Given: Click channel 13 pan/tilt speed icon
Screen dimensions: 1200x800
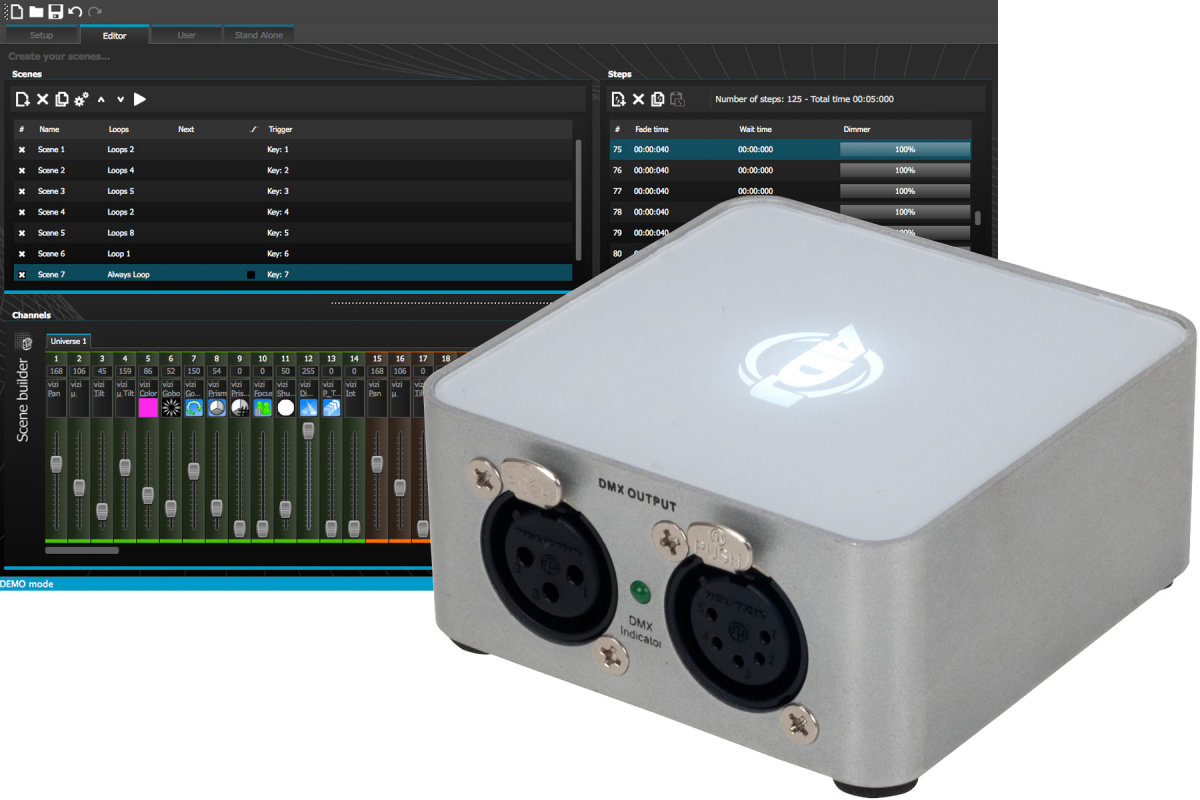Looking at the screenshot, I should tap(331, 407).
